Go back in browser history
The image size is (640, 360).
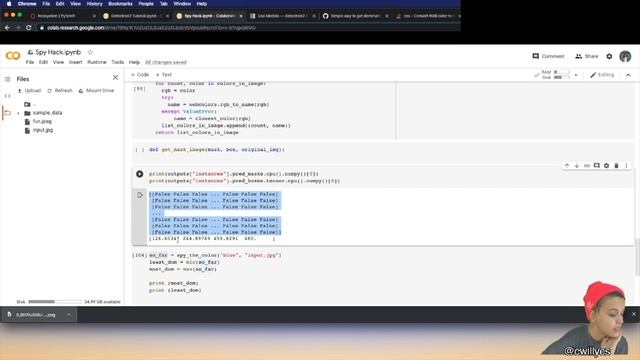click(x=7, y=28)
